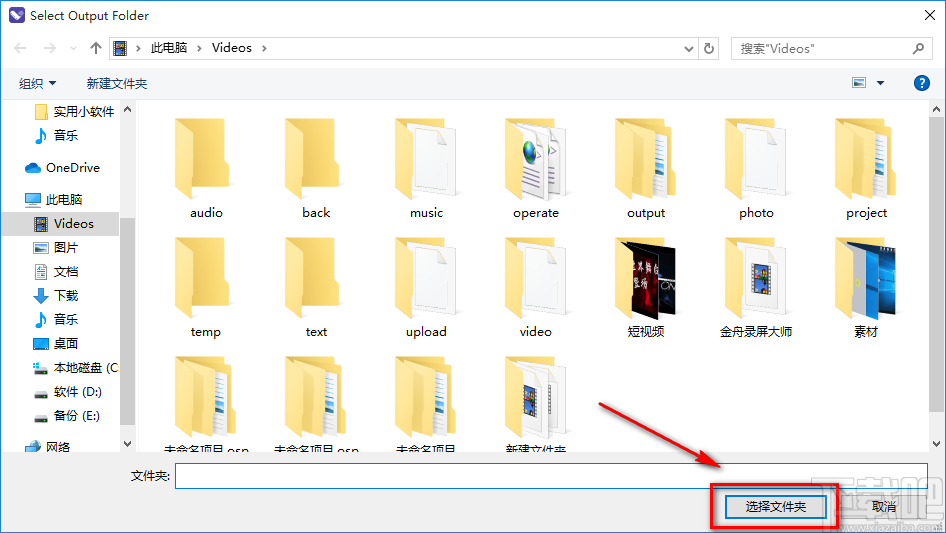Open OneDrive in the sidebar

coord(62,168)
